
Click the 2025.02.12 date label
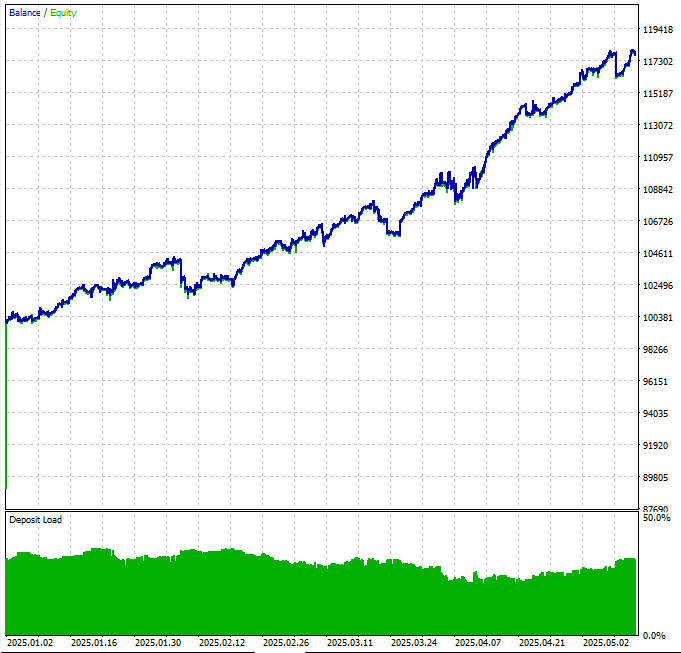[222, 643]
